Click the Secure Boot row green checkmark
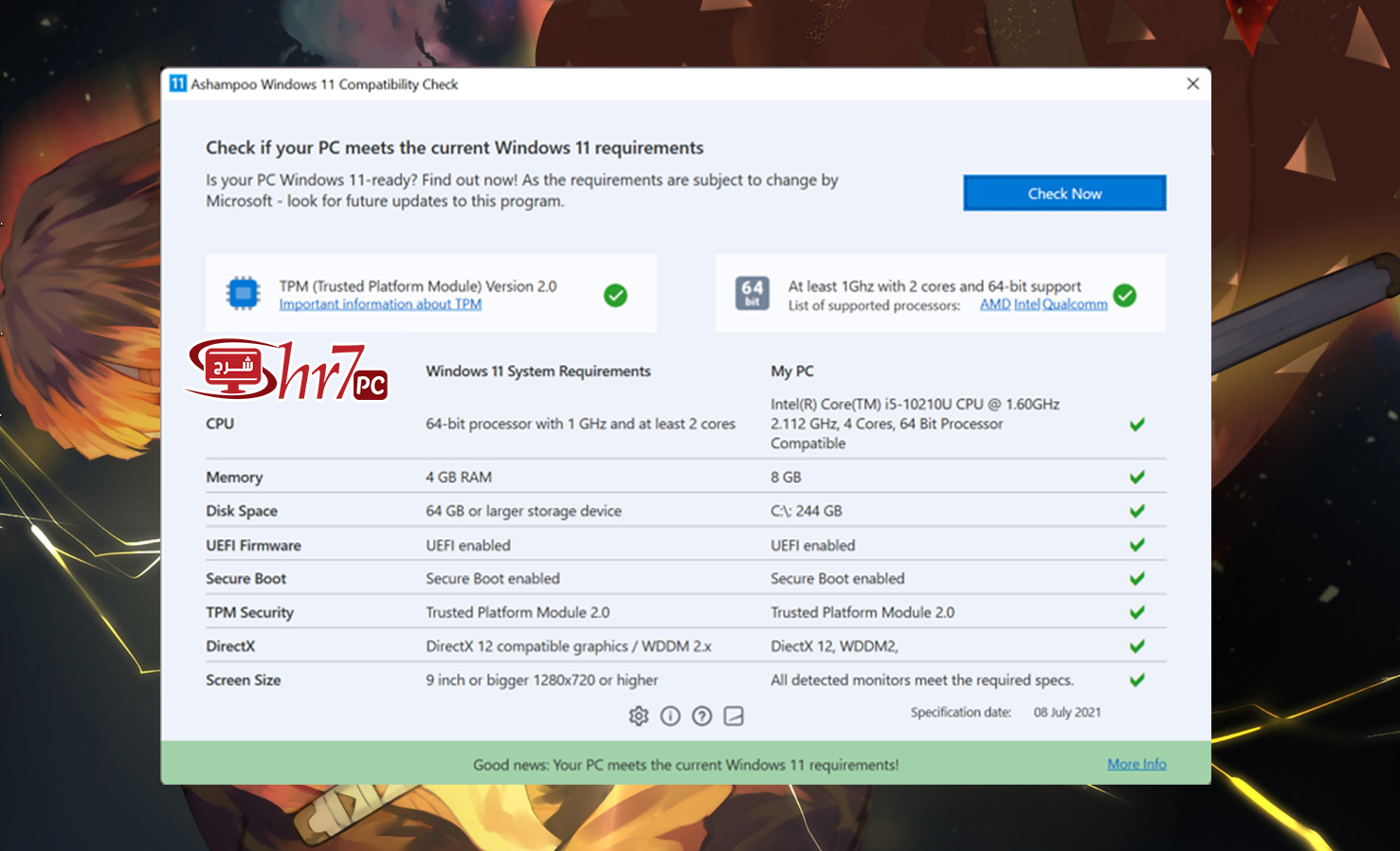This screenshot has height=851, width=1400. point(1137,578)
